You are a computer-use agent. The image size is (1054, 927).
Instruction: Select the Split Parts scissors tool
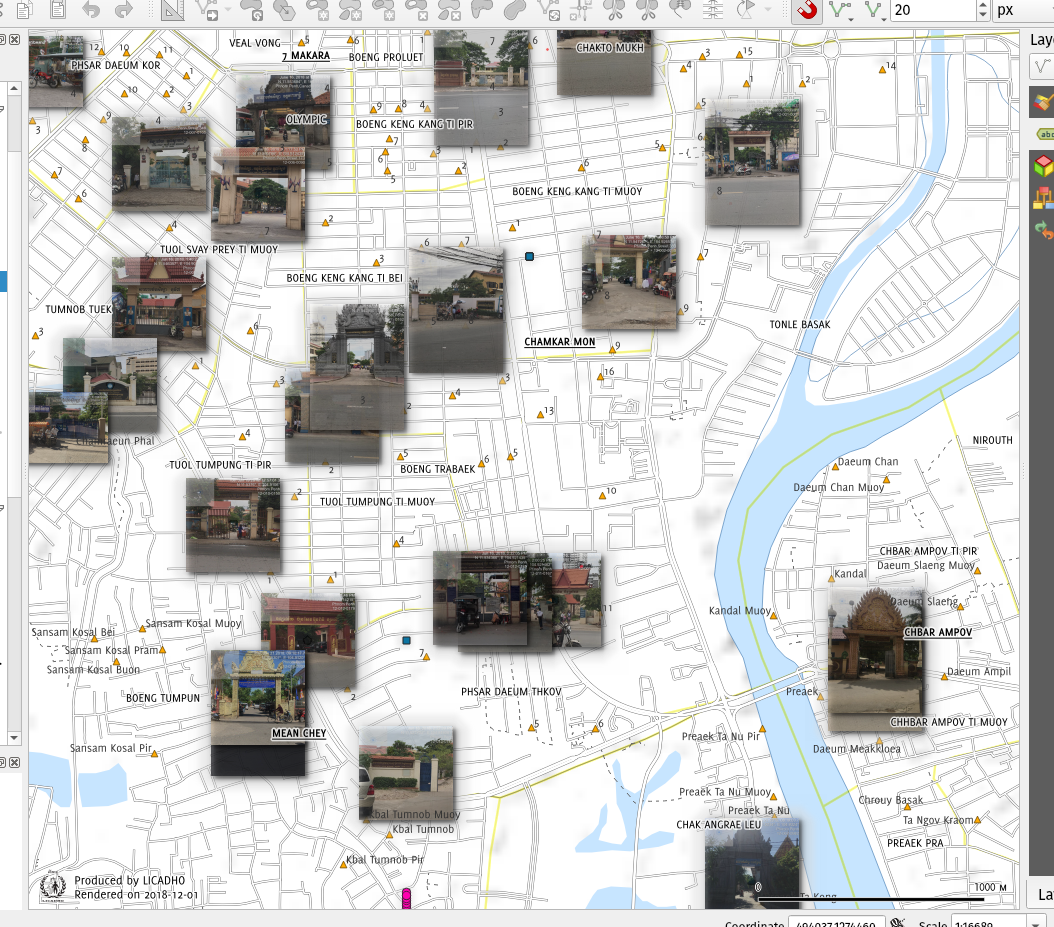pyautogui.click(x=647, y=9)
